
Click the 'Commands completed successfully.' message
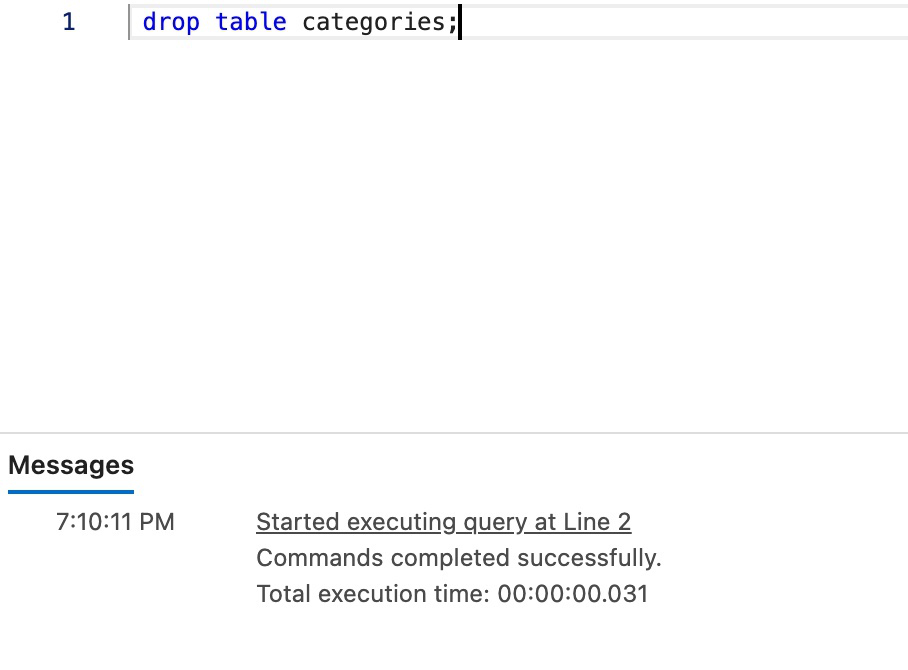(459, 558)
